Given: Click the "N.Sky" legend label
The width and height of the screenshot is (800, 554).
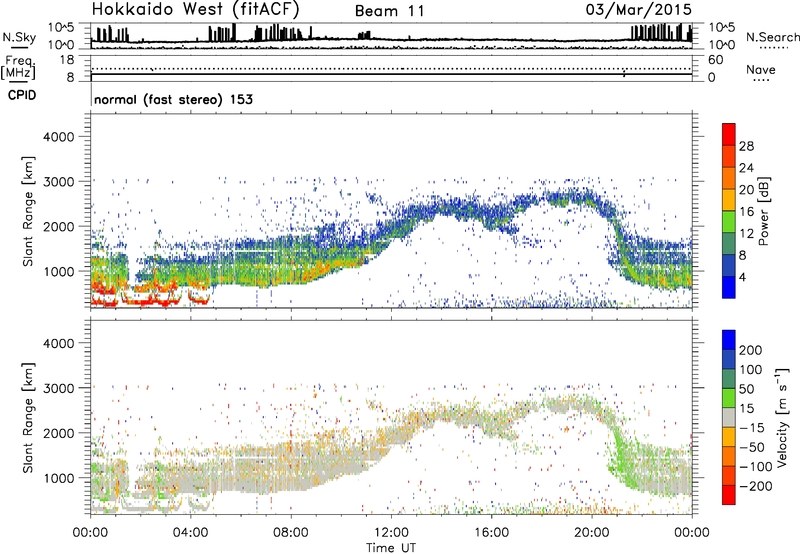Looking at the screenshot, I should (19, 37).
